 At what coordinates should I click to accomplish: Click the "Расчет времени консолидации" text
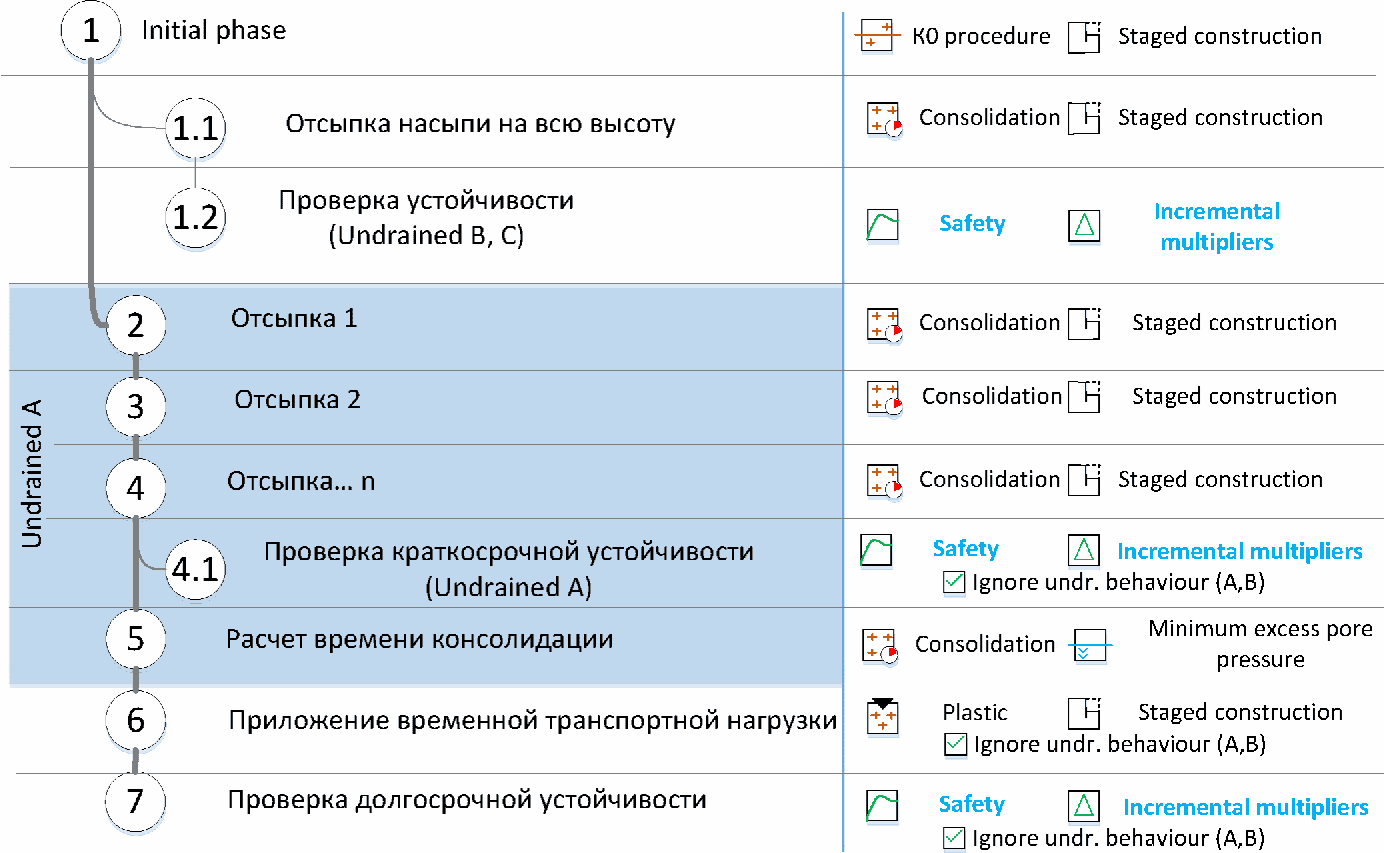pos(420,640)
